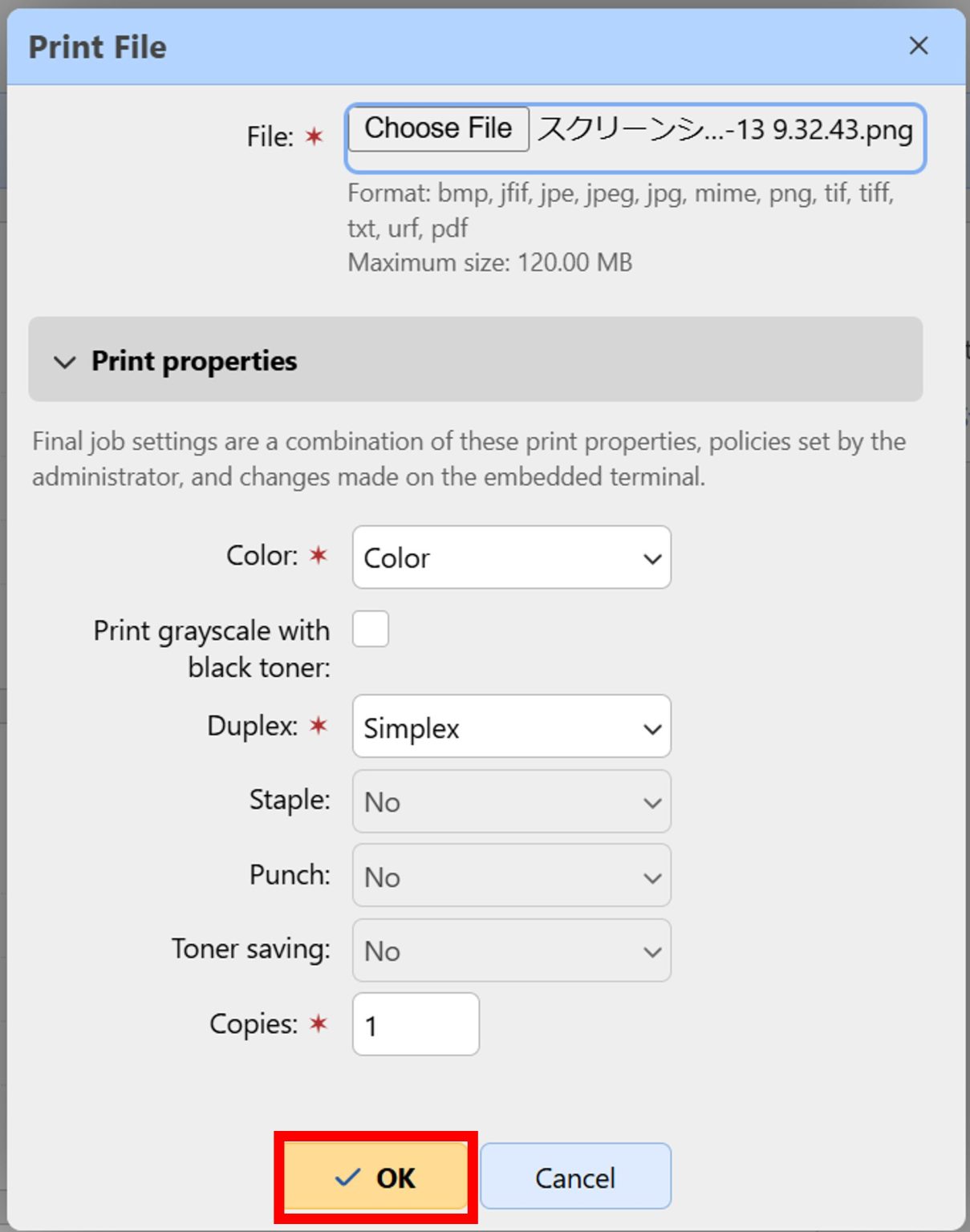Screen dimensions: 970x1232
Task: Cancel the print file dialog
Action: [x=574, y=1176]
